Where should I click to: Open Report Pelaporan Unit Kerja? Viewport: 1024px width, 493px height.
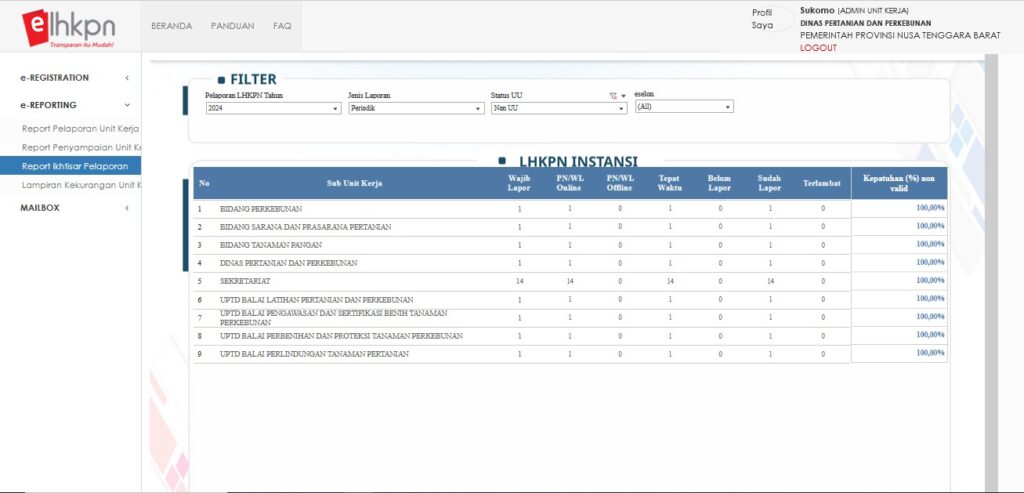coord(80,129)
